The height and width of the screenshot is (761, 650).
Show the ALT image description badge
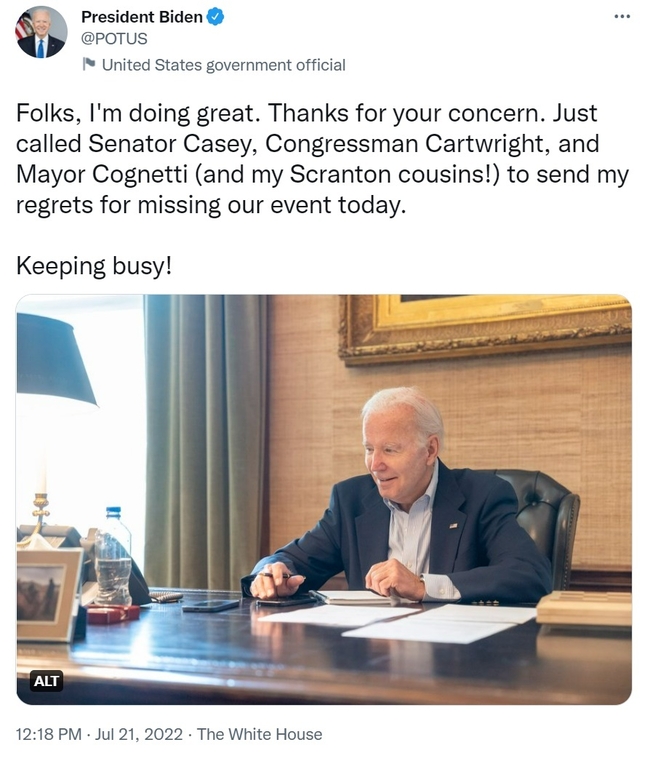pyautogui.click(x=46, y=681)
